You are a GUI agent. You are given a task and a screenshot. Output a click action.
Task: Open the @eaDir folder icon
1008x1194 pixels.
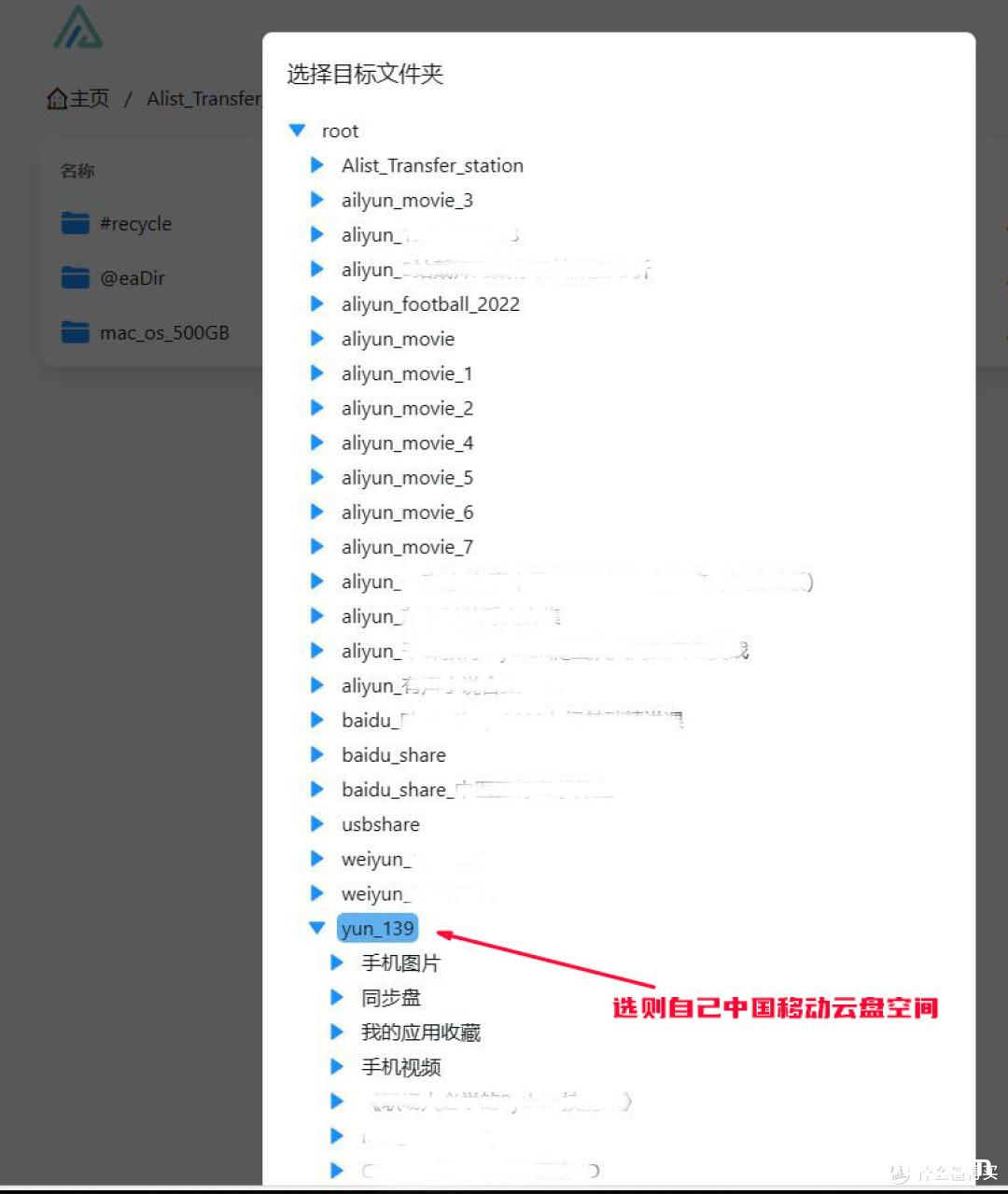click(x=75, y=277)
